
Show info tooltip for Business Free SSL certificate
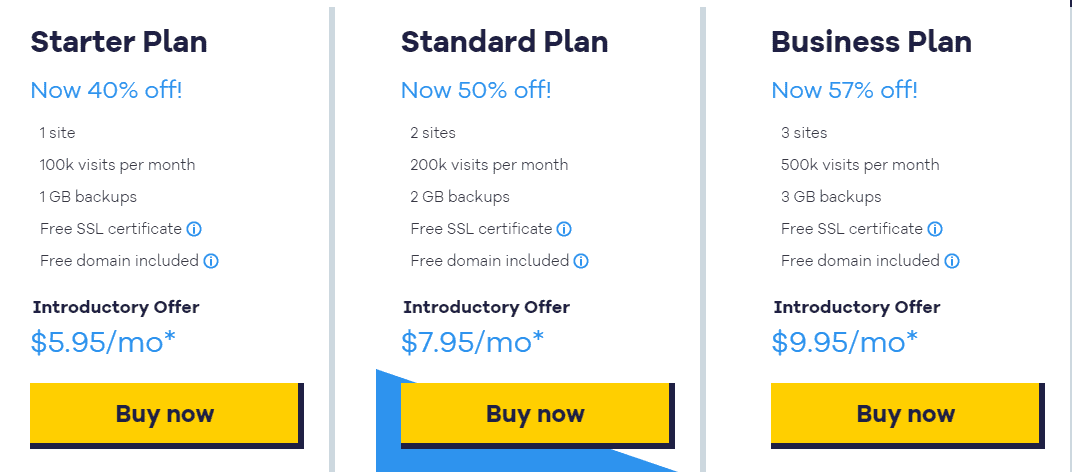pyautogui.click(x=935, y=229)
